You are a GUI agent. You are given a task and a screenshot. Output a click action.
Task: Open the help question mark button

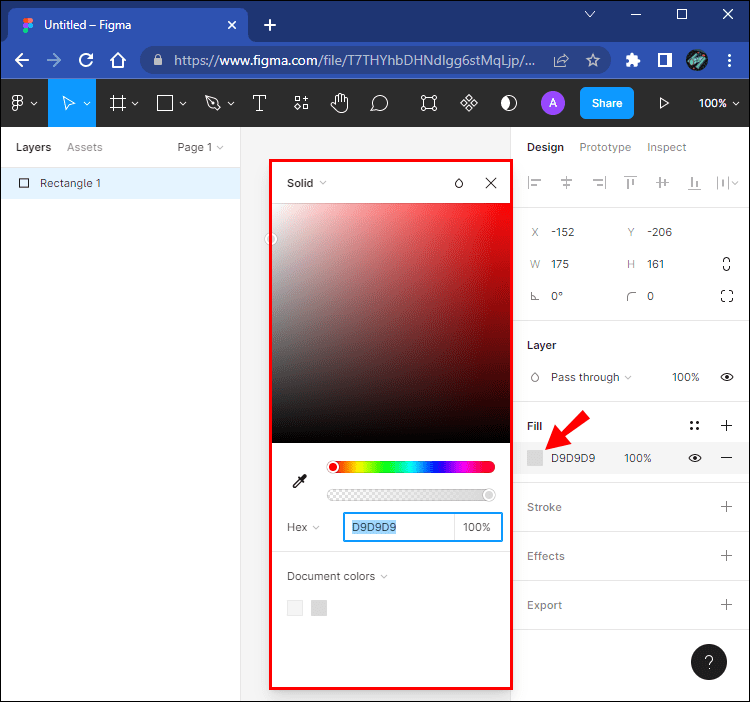(708, 661)
